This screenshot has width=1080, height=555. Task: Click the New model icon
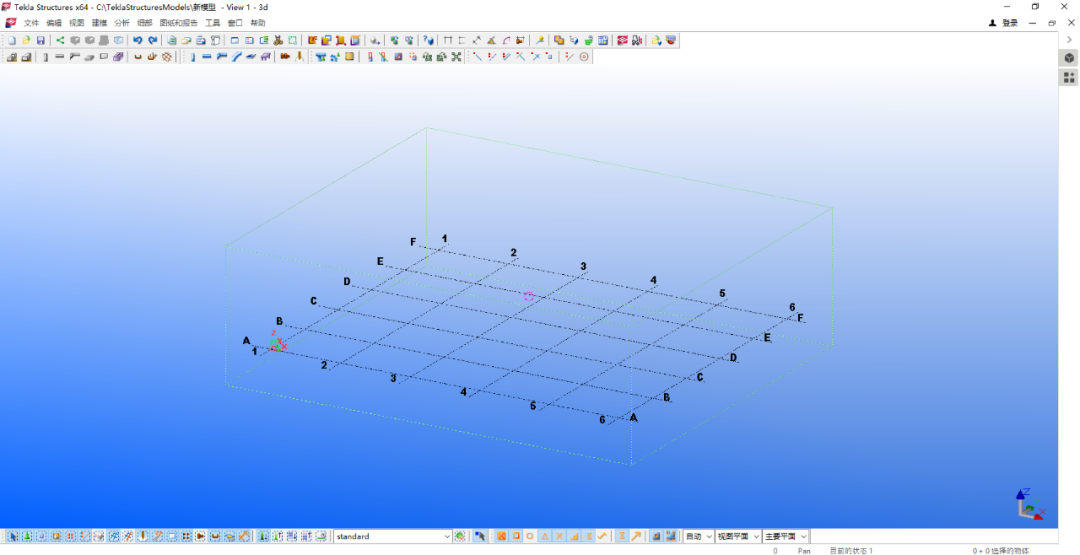click(x=12, y=41)
